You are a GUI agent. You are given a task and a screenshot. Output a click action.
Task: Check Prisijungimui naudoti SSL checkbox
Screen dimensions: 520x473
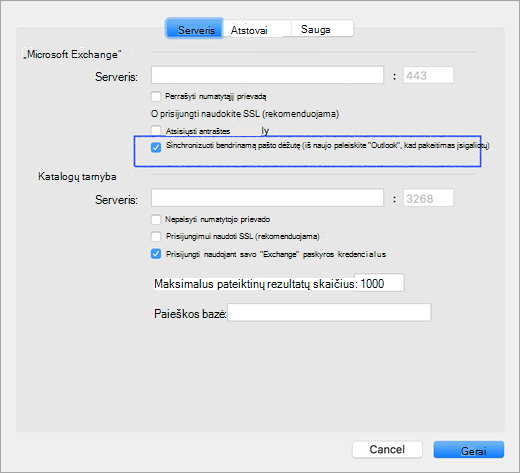[x=156, y=237]
